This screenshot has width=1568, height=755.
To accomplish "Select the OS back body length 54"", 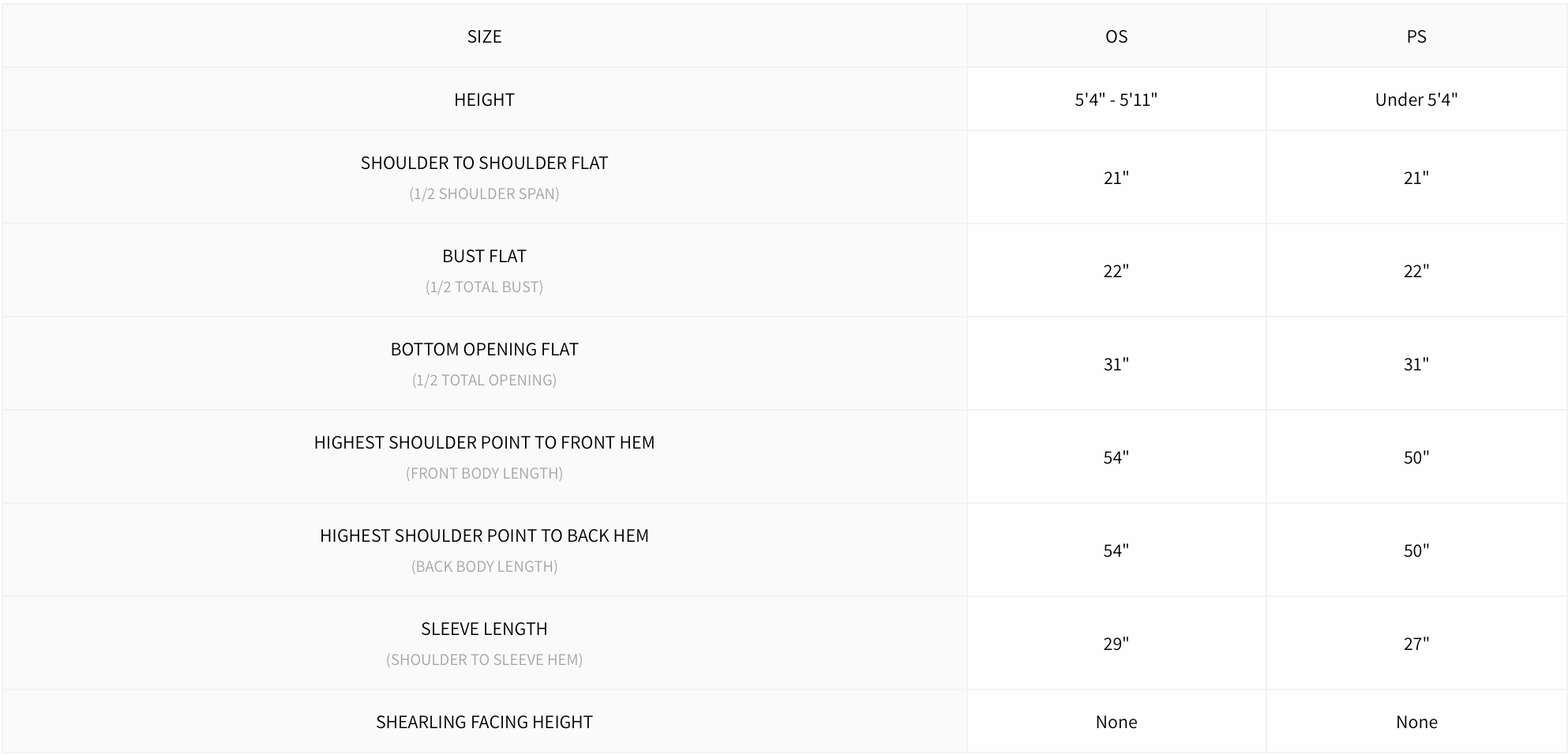I will point(1116,550).
